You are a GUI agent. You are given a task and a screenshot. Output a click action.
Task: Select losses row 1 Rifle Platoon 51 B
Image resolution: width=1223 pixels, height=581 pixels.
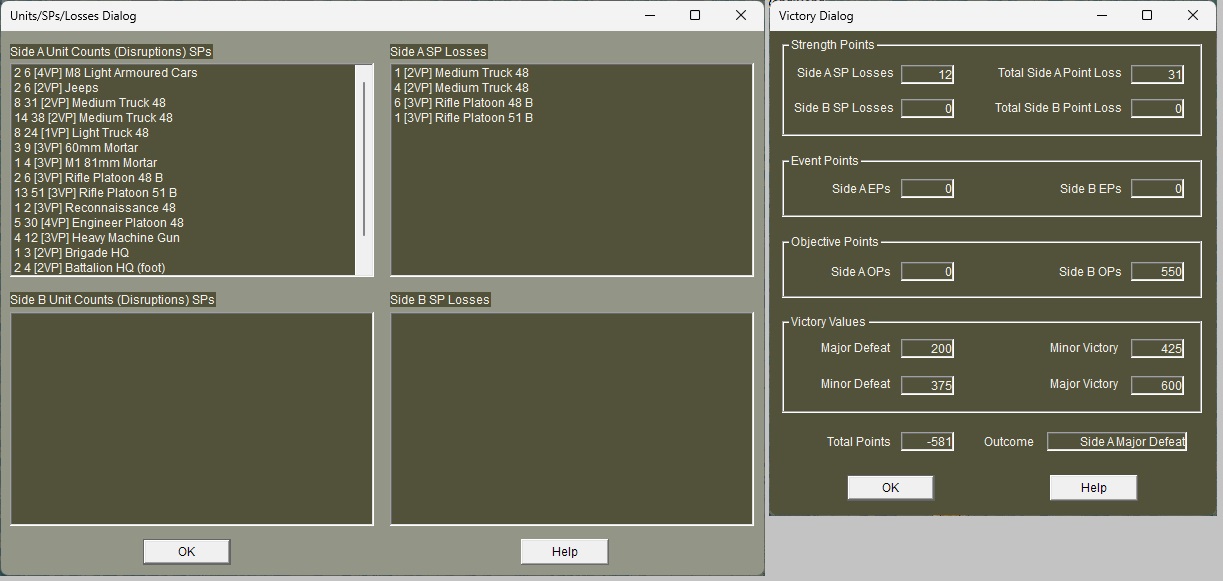571,118
